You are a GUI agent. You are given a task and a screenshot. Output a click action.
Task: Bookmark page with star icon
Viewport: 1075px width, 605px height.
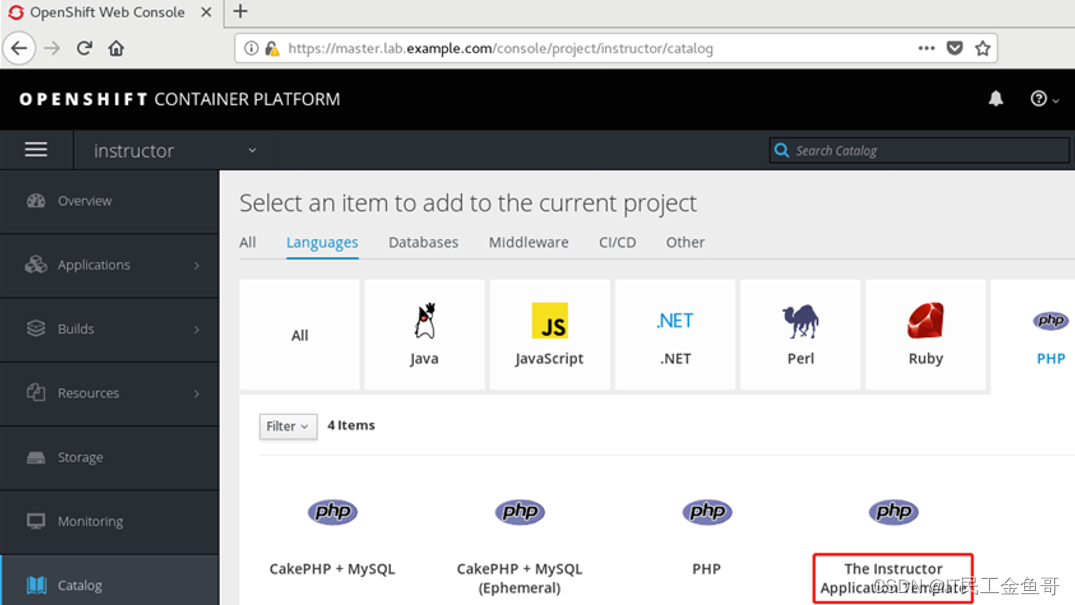click(982, 48)
